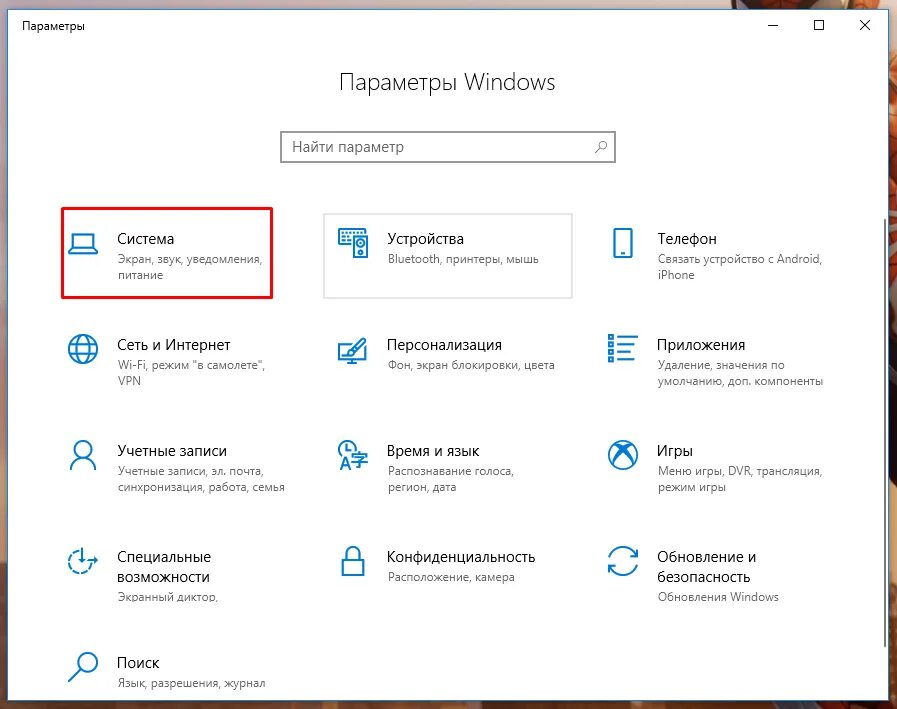Click the Устройства keyboard and speaker icon
Screen dimensions: 897x709
pos(353,243)
